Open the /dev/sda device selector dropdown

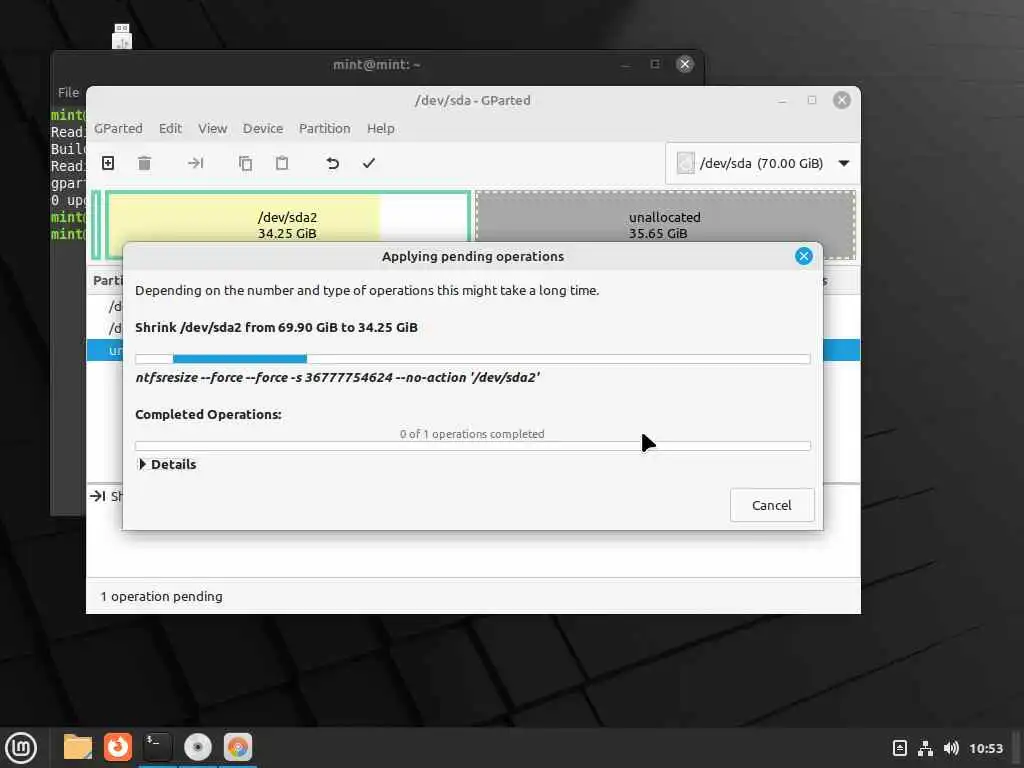[x=762, y=163]
